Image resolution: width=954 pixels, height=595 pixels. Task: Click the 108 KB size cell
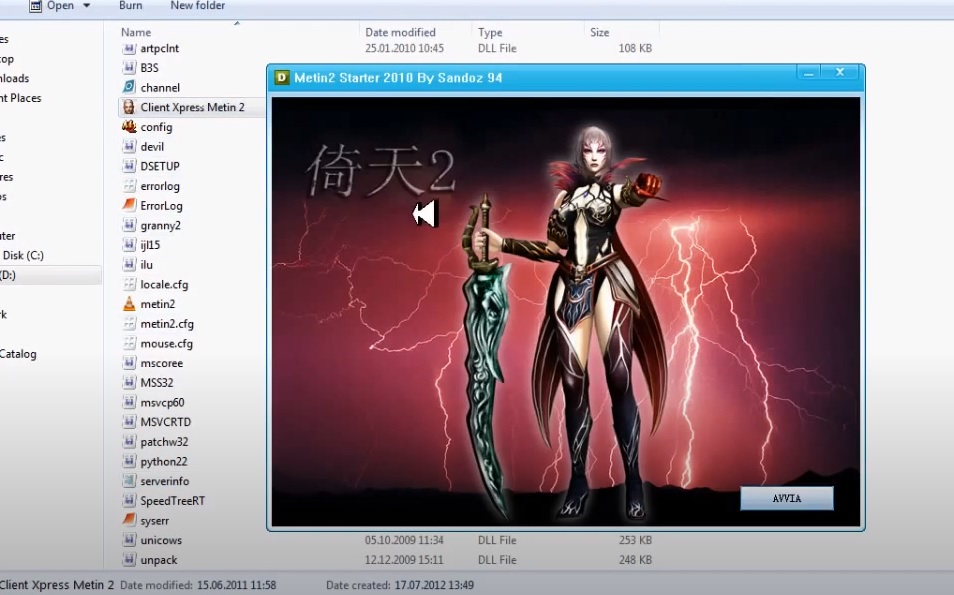(635, 49)
